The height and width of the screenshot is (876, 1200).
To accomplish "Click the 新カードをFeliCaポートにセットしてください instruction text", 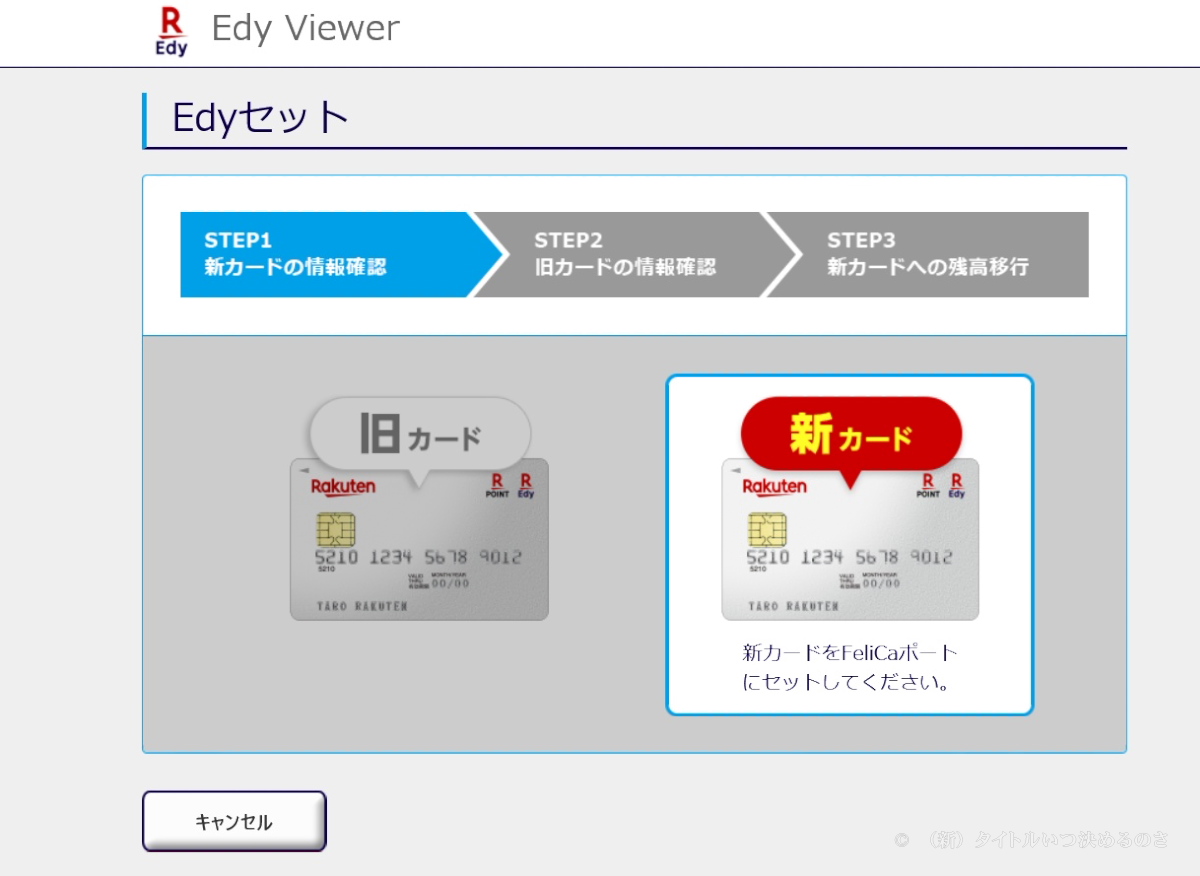I will (850, 668).
